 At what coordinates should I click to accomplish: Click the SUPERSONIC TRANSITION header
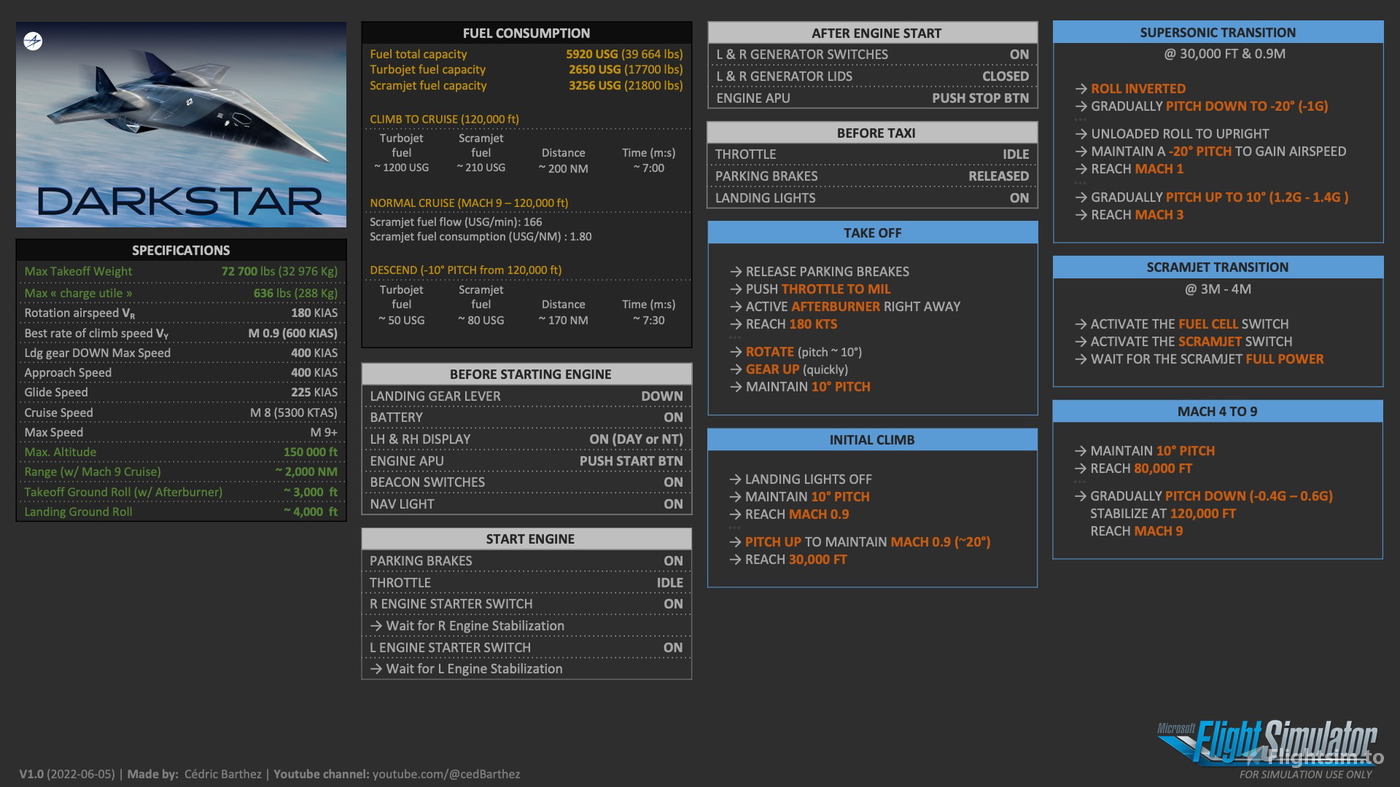(1217, 32)
